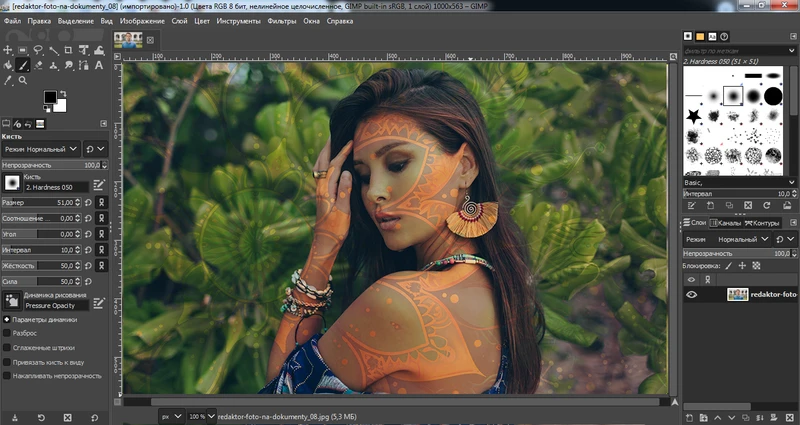Adjust the Жёсткость slider
The width and height of the screenshot is (800, 425).
[41, 265]
